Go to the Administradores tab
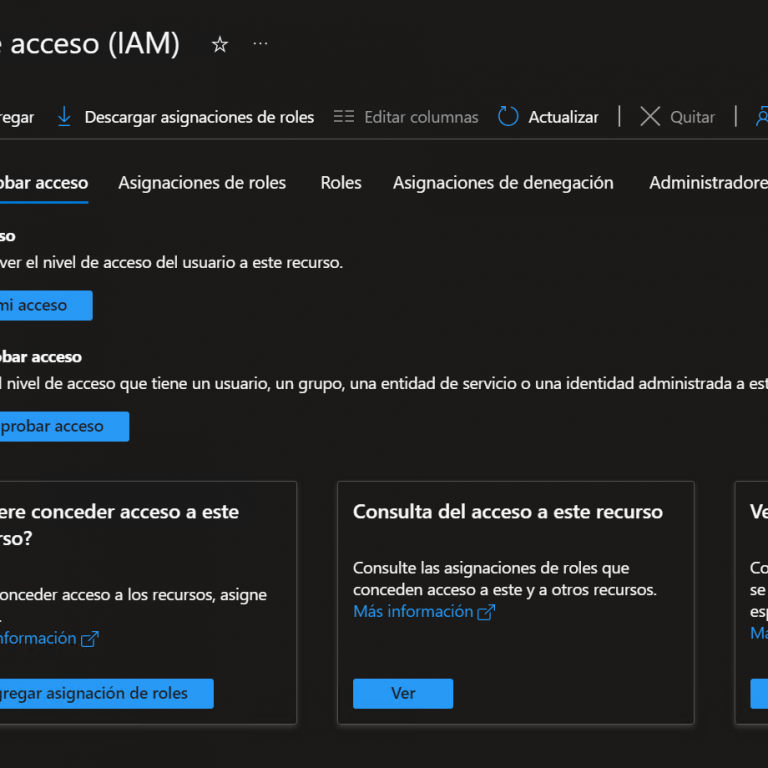This screenshot has width=768, height=768. pyautogui.click(x=707, y=183)
